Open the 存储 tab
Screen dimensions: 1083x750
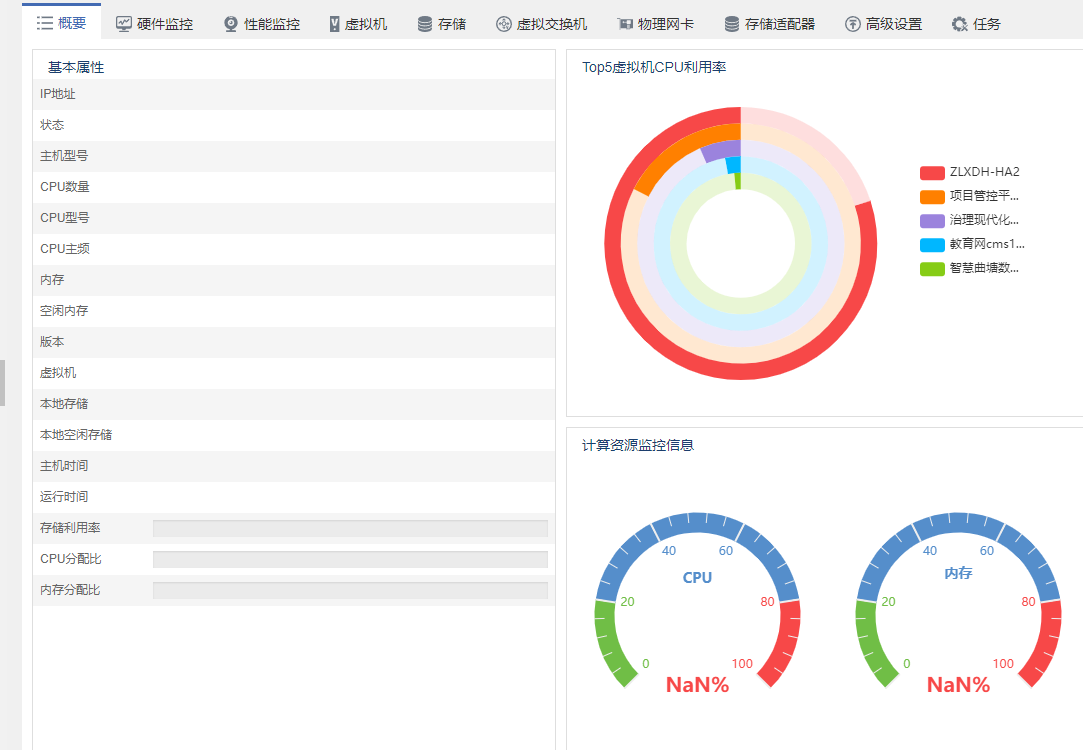click(442, 24)
